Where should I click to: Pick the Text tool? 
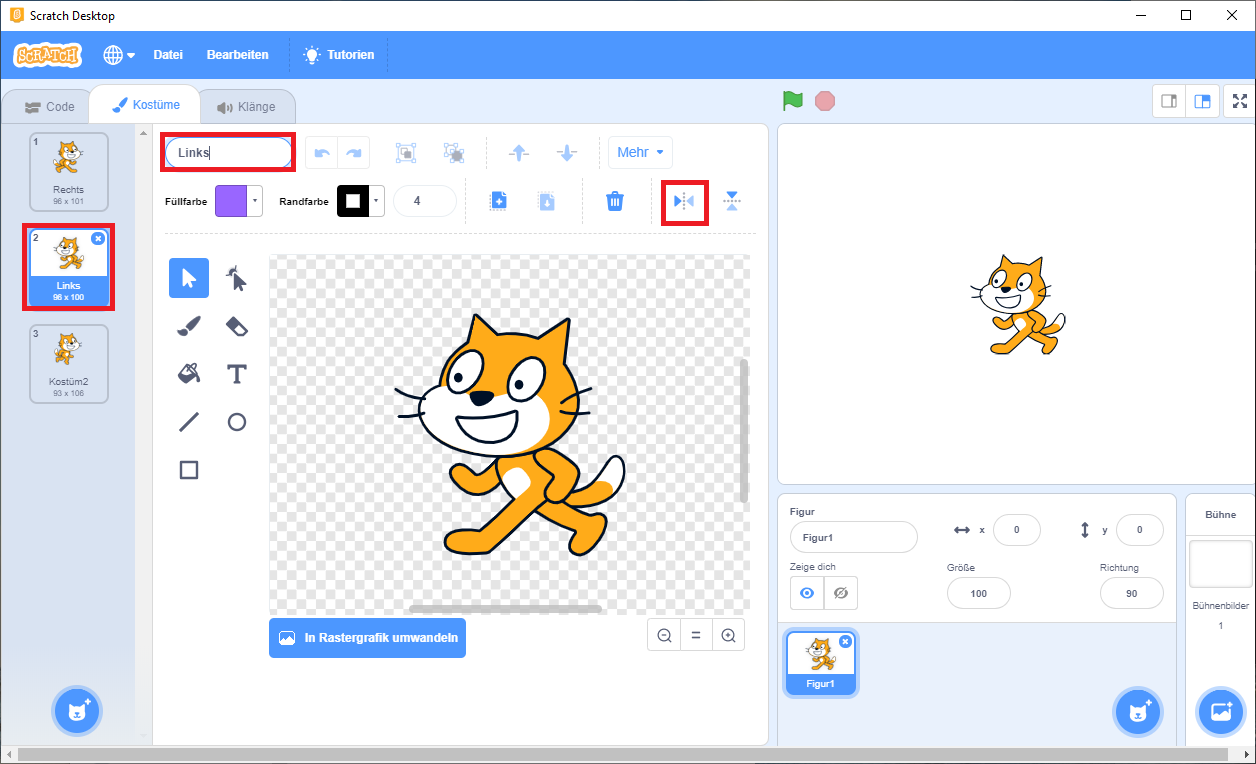(237, 374)
